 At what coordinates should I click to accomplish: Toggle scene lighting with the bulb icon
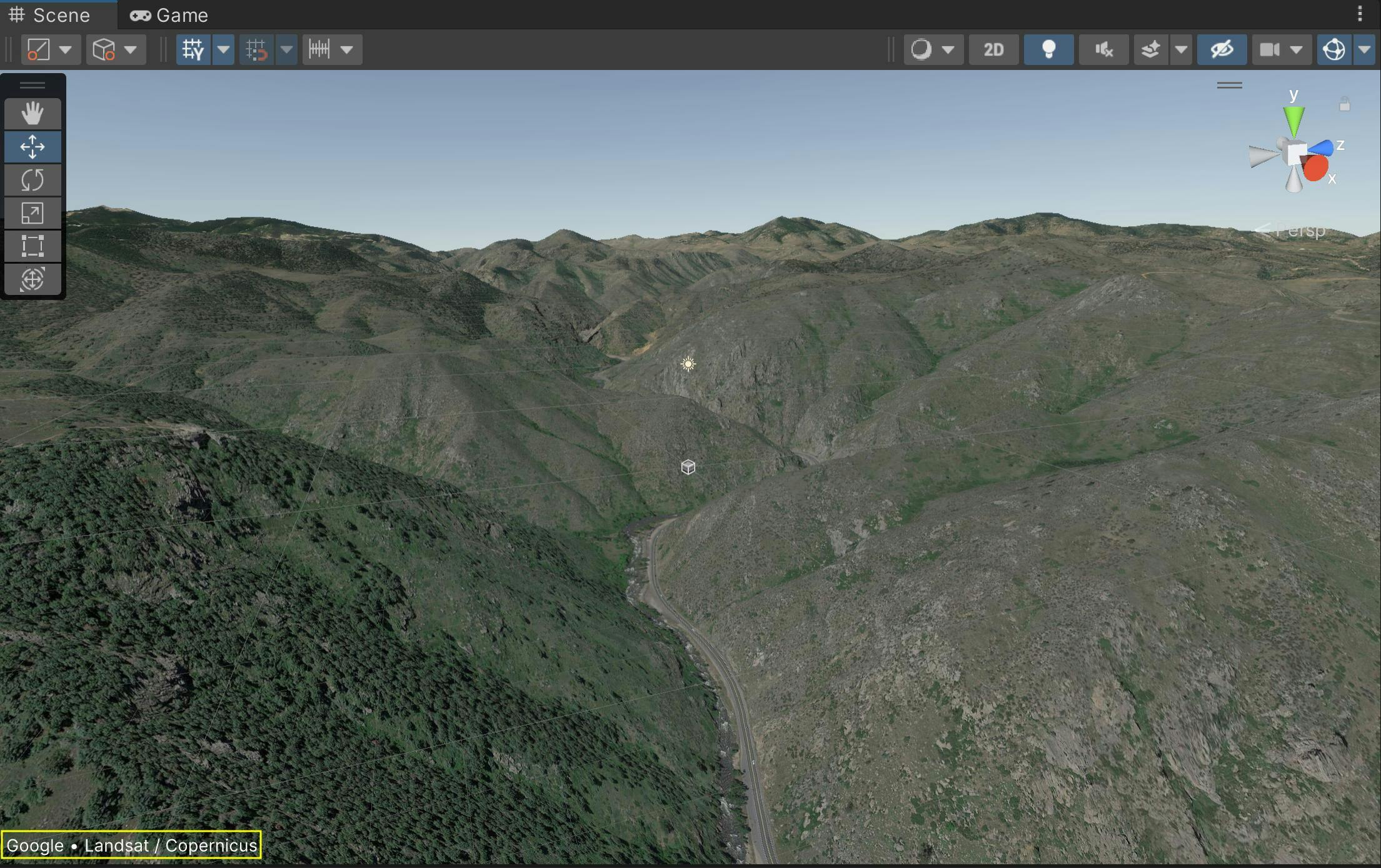point(1048,49)
